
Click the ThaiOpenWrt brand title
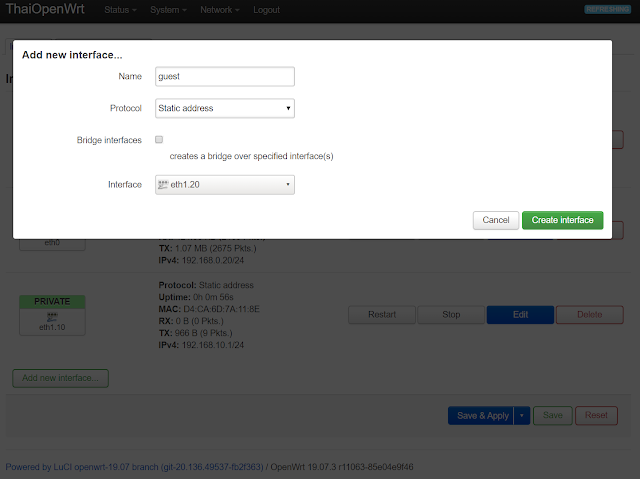click(45, 9)
